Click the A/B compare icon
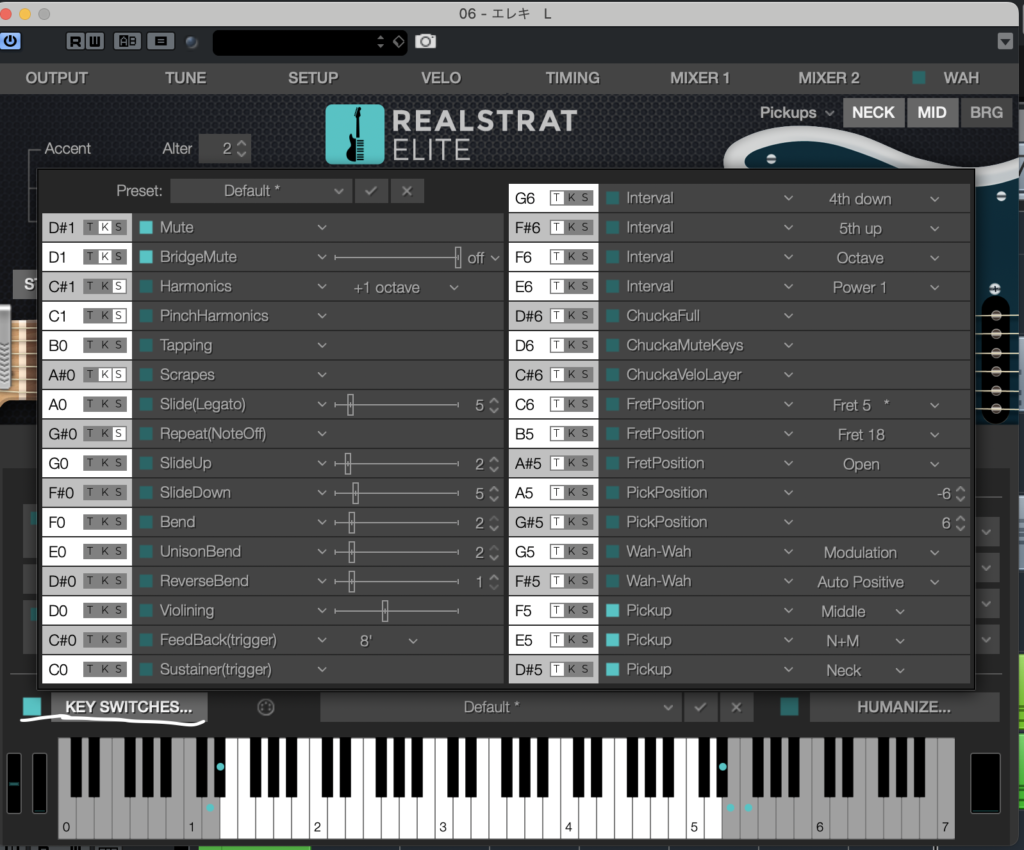 point(128,41)
